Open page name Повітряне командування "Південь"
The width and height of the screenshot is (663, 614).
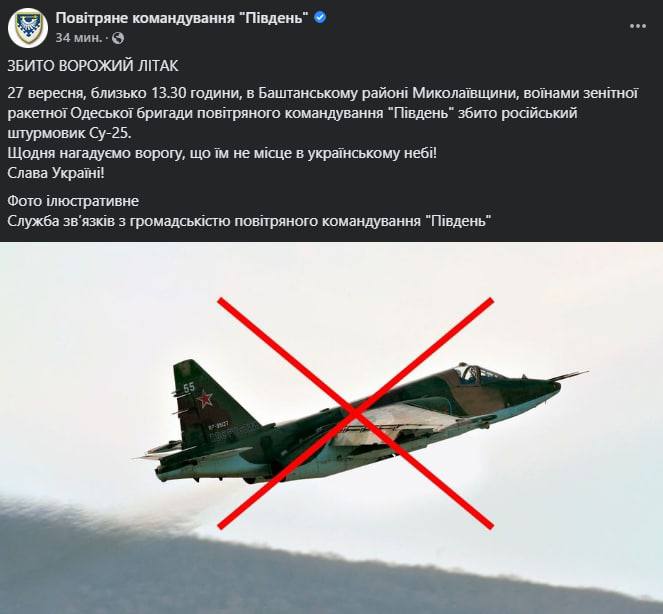pyautogui.click(x=182, y=18)
